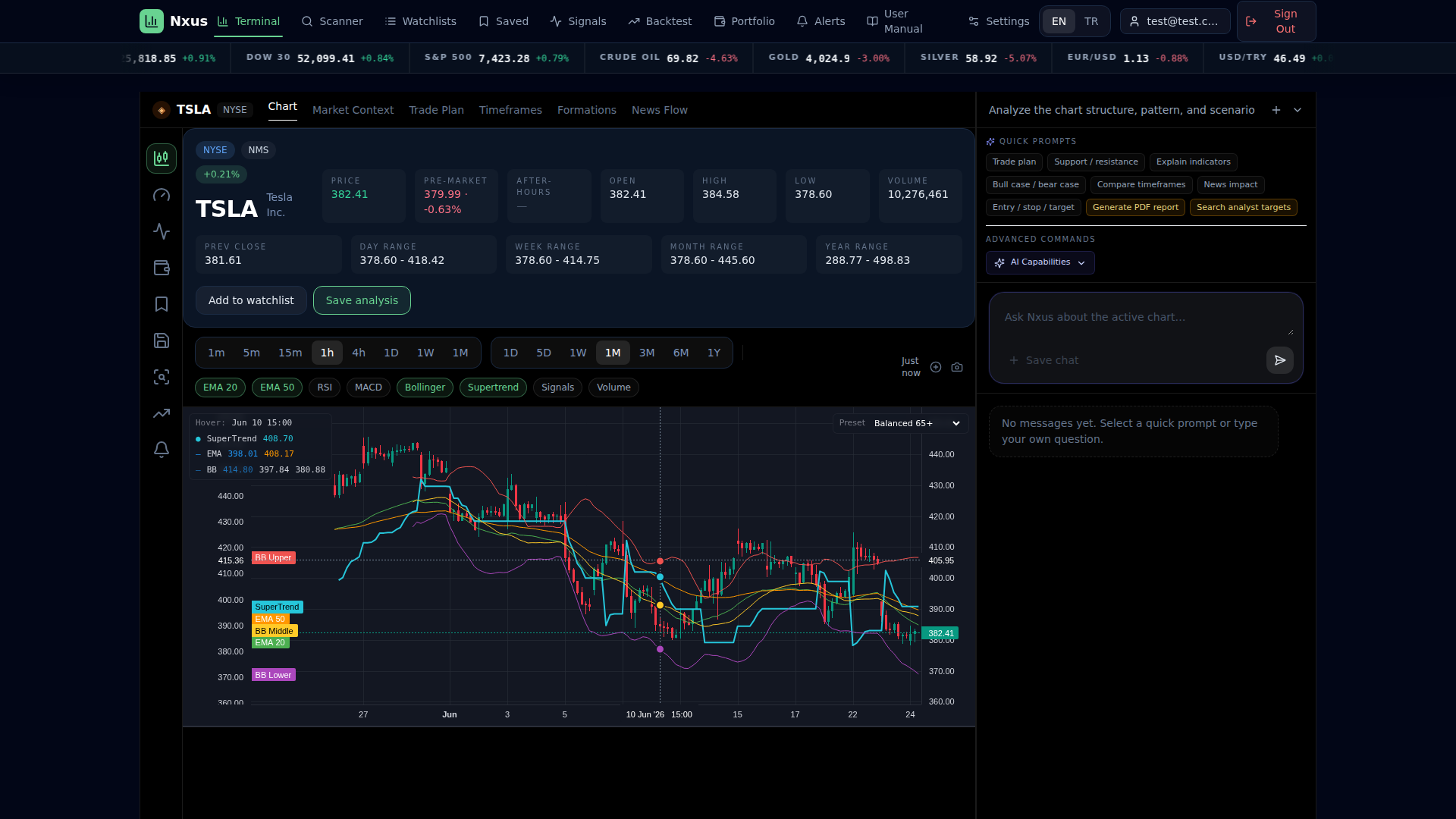
Task: Switch to Market Context tab
Action: (353, 110)
